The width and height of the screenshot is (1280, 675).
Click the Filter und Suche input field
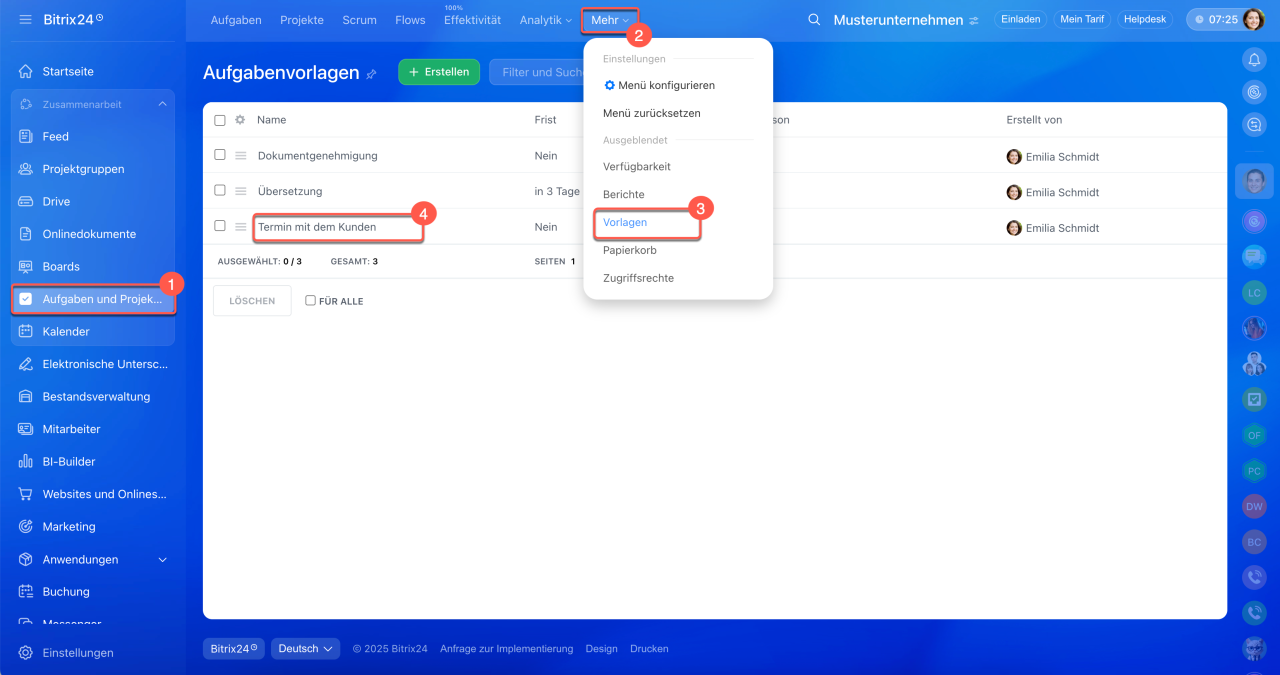pos(540,72)
